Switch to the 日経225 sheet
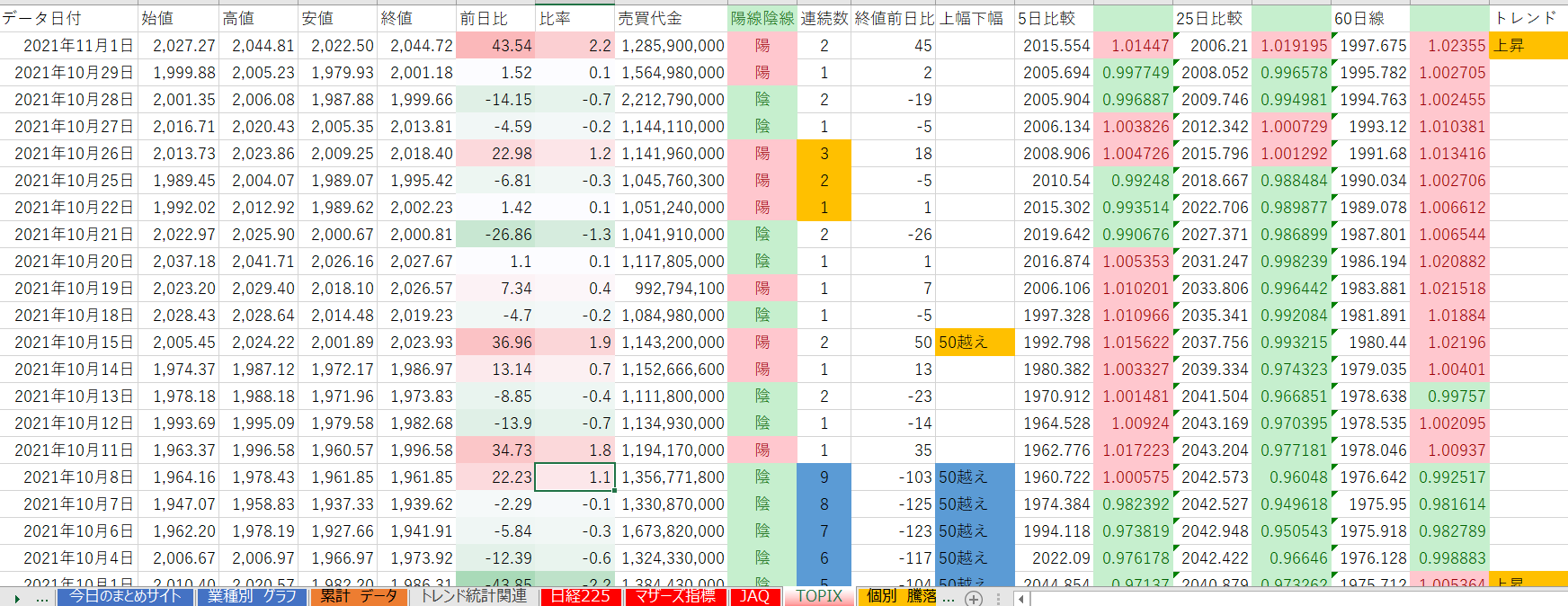 tap(580, 596)
